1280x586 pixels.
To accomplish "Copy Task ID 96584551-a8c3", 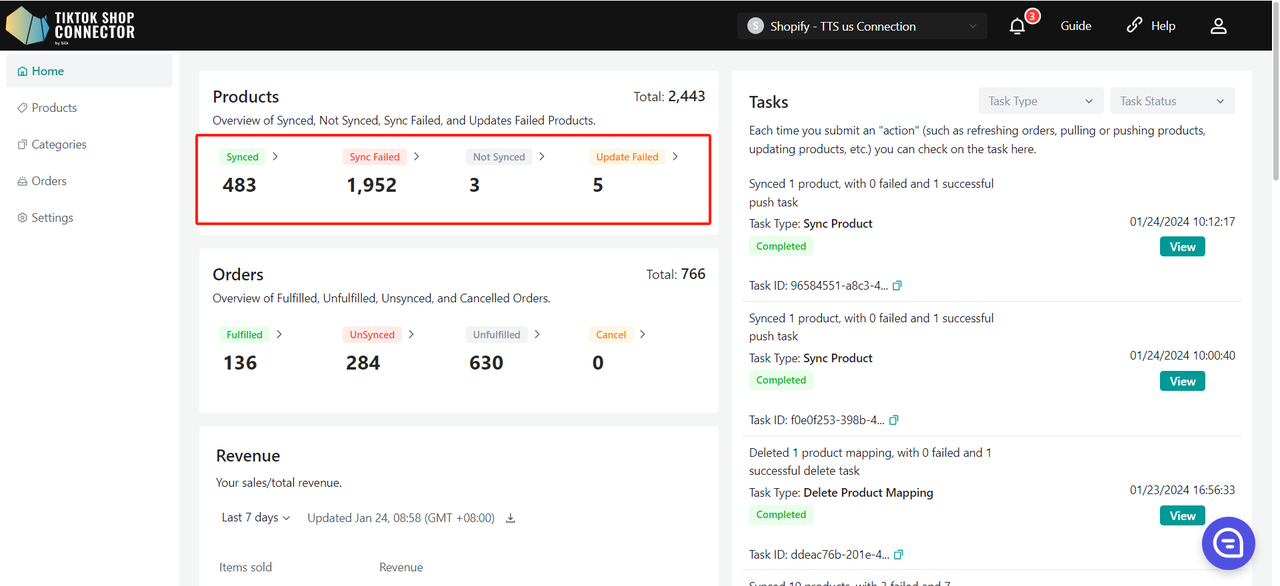I will (897, 286).
